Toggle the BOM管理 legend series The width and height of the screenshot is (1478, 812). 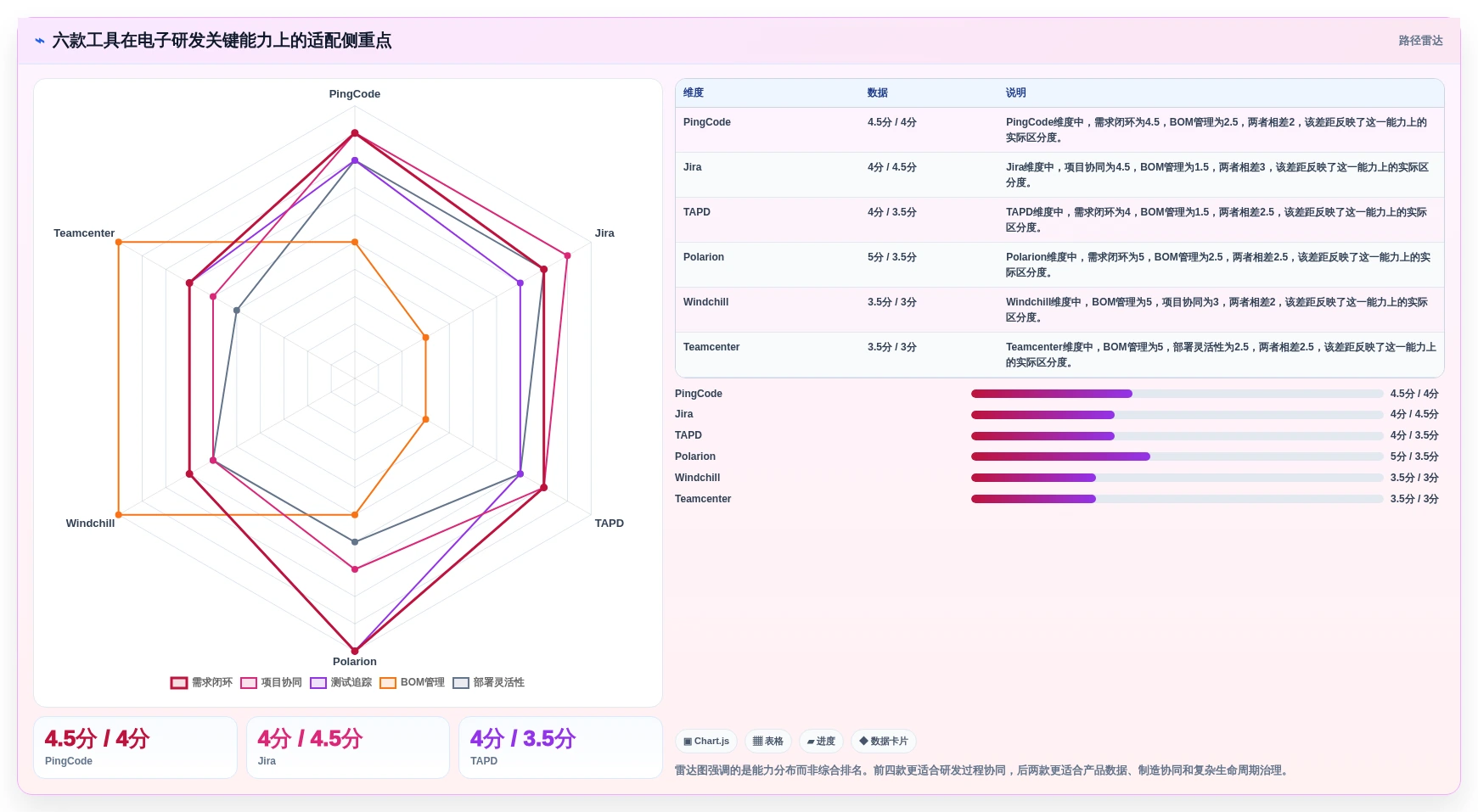pyautogui.click(x=412, y=682)
